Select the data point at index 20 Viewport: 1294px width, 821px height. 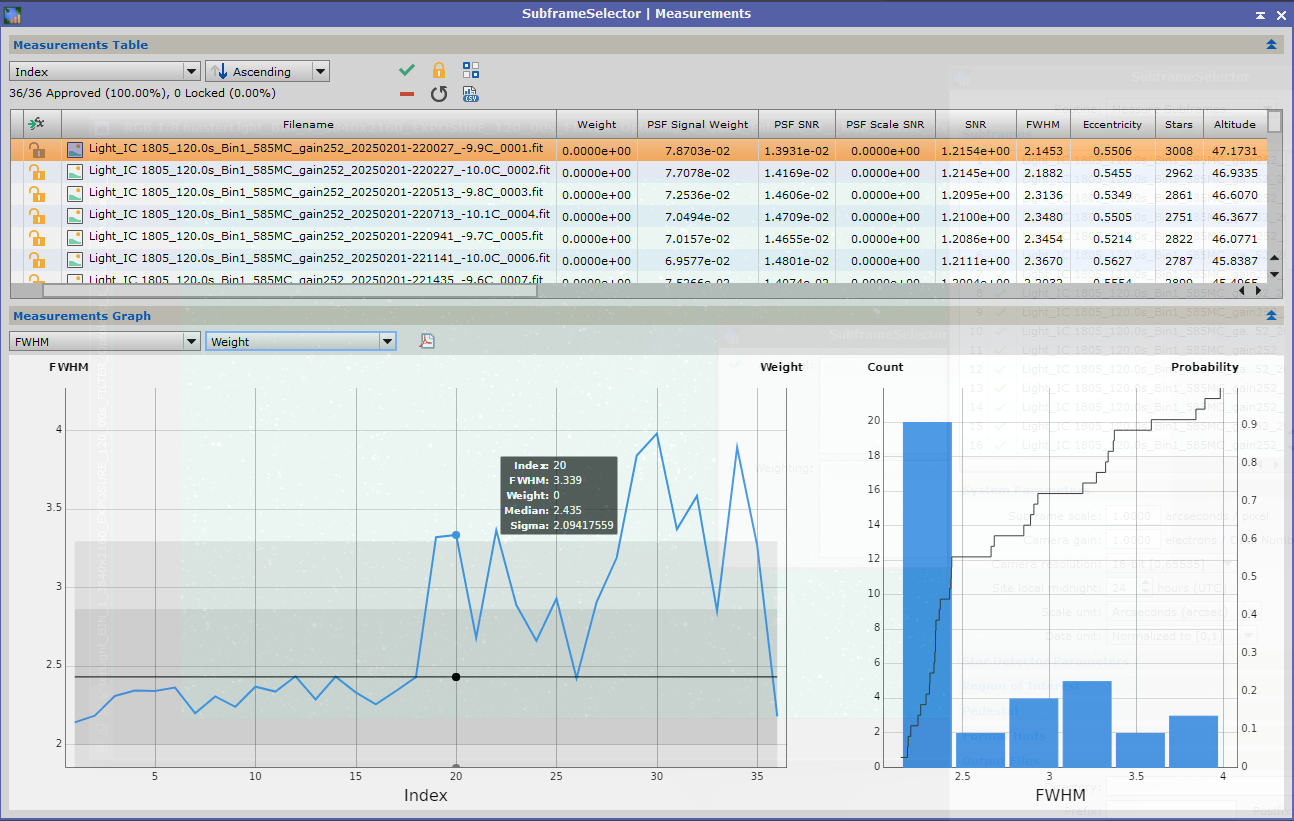point(456,535)
